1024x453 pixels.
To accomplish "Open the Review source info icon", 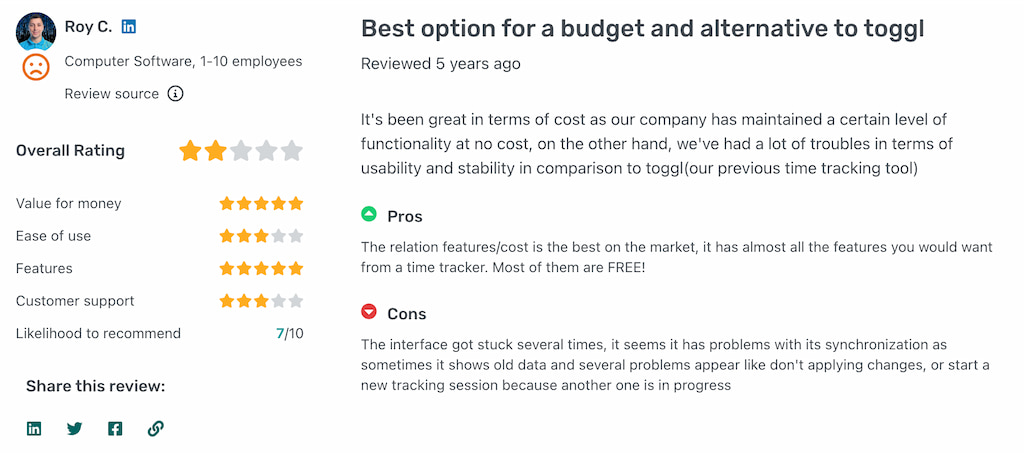I will pyautogui.click(x=175, y=94).
